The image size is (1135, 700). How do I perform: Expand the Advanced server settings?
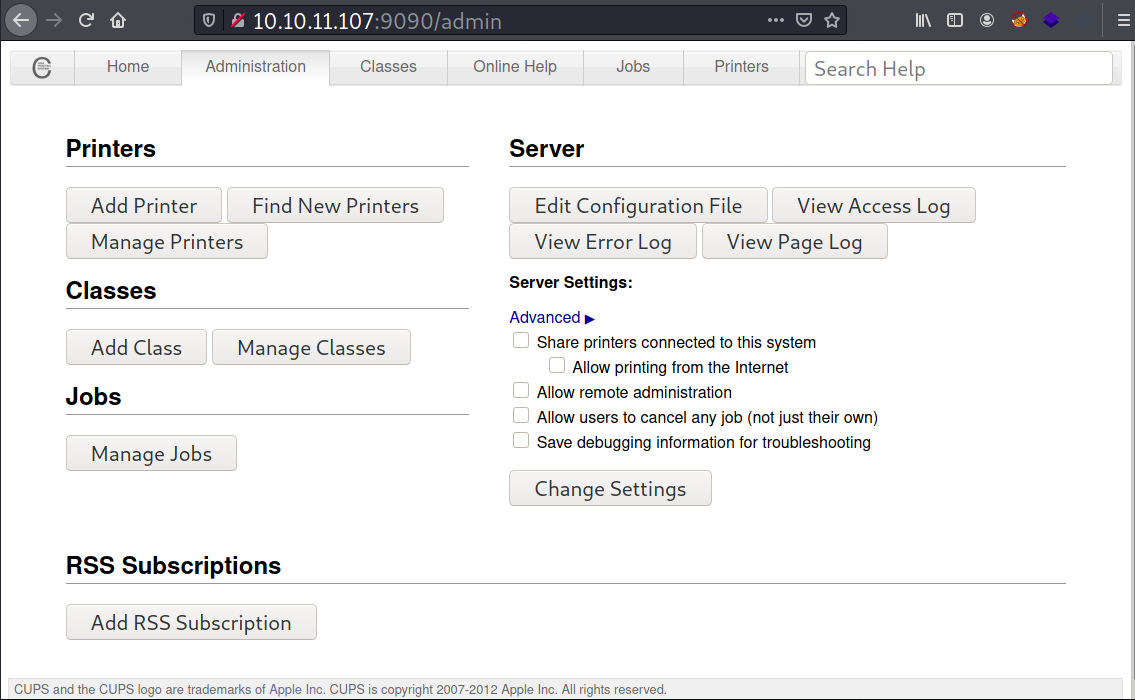[552, 317]
